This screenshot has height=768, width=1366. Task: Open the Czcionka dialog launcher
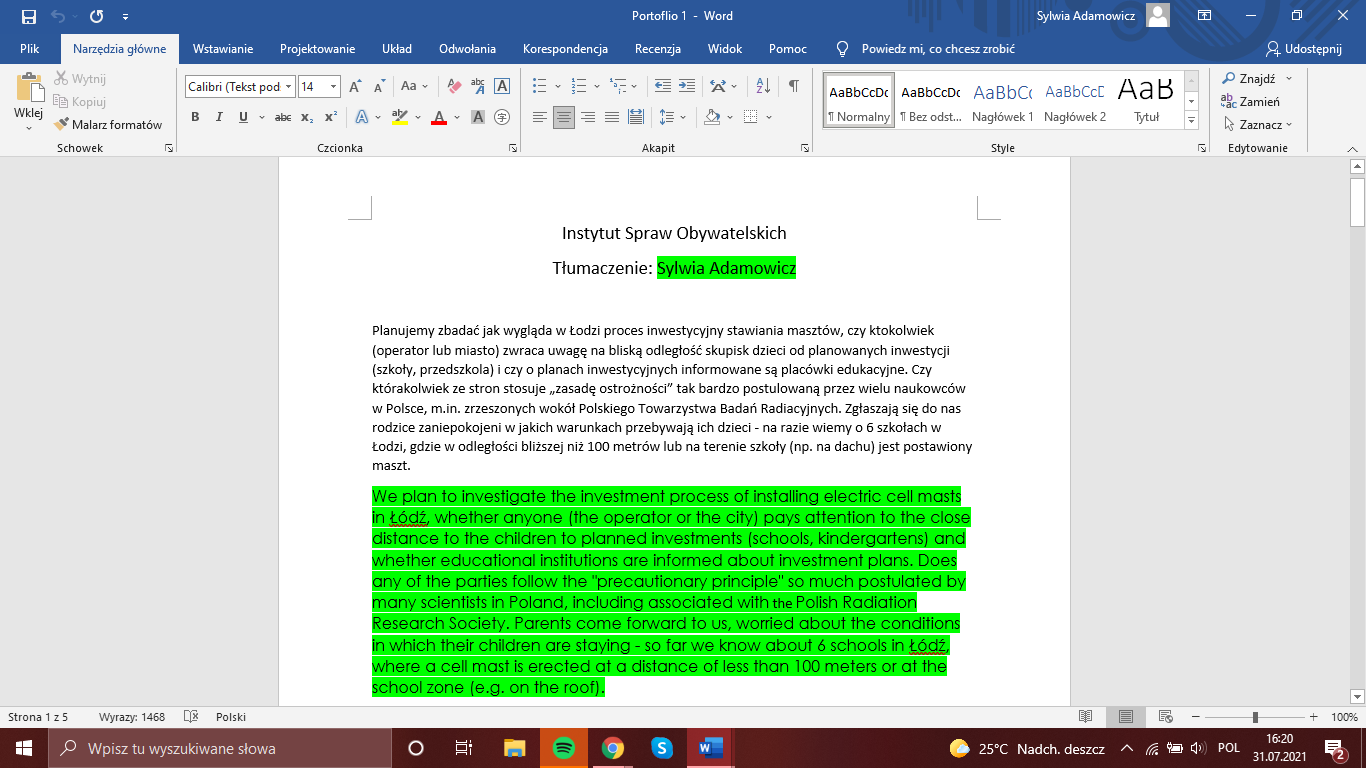coord(513,148)
